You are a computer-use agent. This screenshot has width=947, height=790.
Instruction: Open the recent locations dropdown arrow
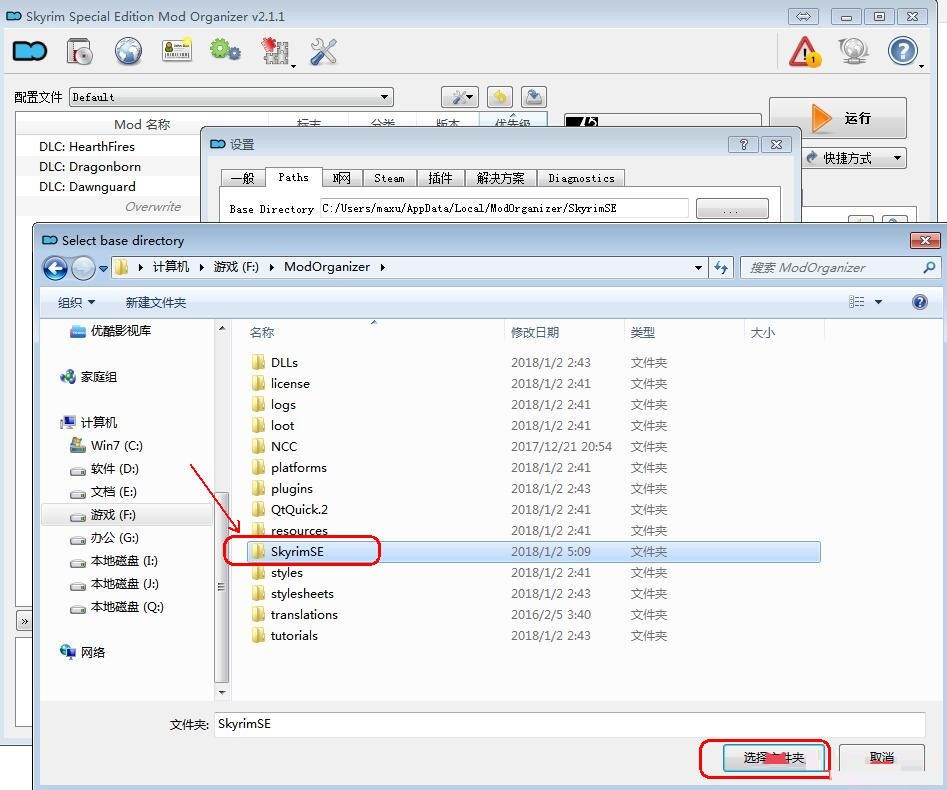click(x=103, y=269)
